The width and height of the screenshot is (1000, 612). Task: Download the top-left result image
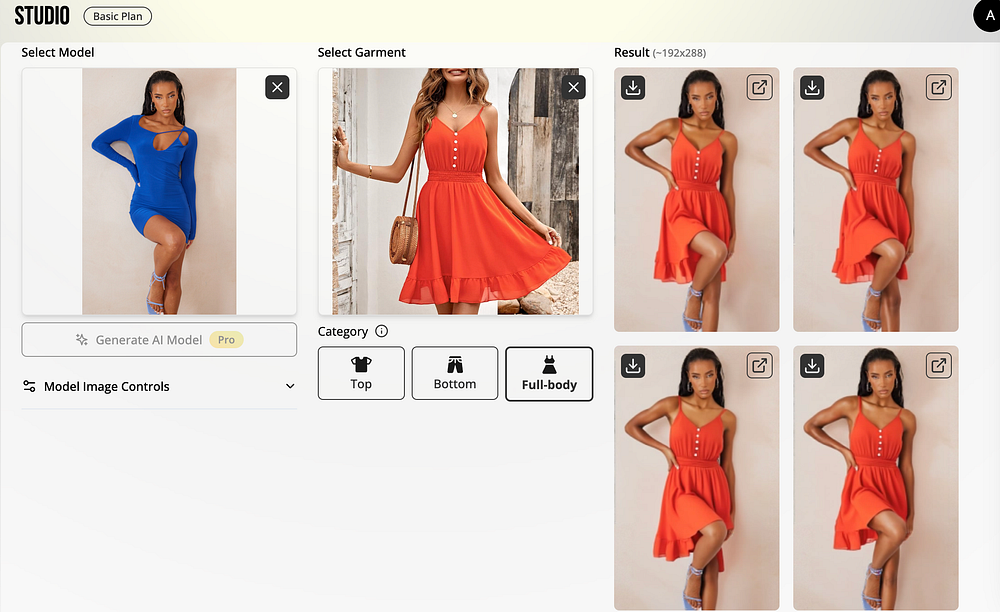click(633, 87)
